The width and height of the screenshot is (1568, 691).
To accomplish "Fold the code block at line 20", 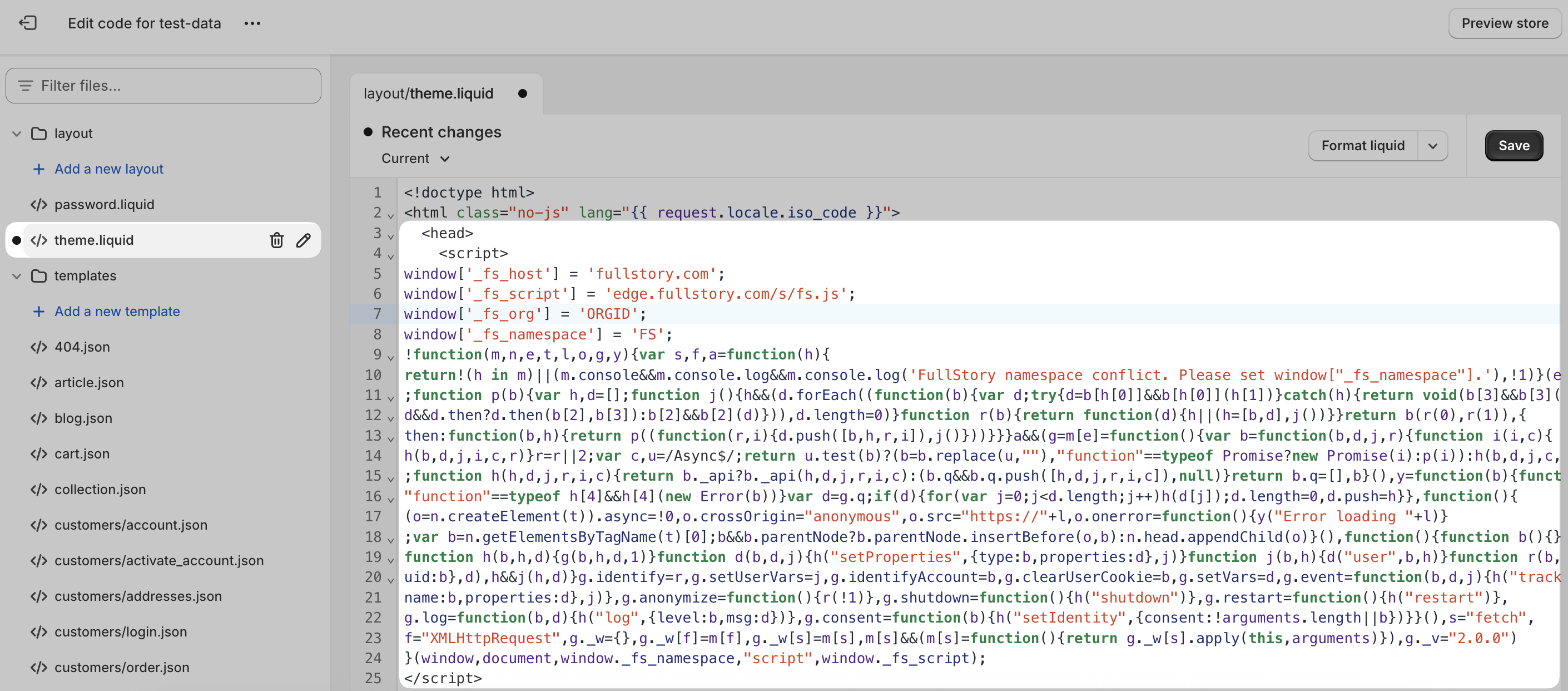I will click(391, 580).
